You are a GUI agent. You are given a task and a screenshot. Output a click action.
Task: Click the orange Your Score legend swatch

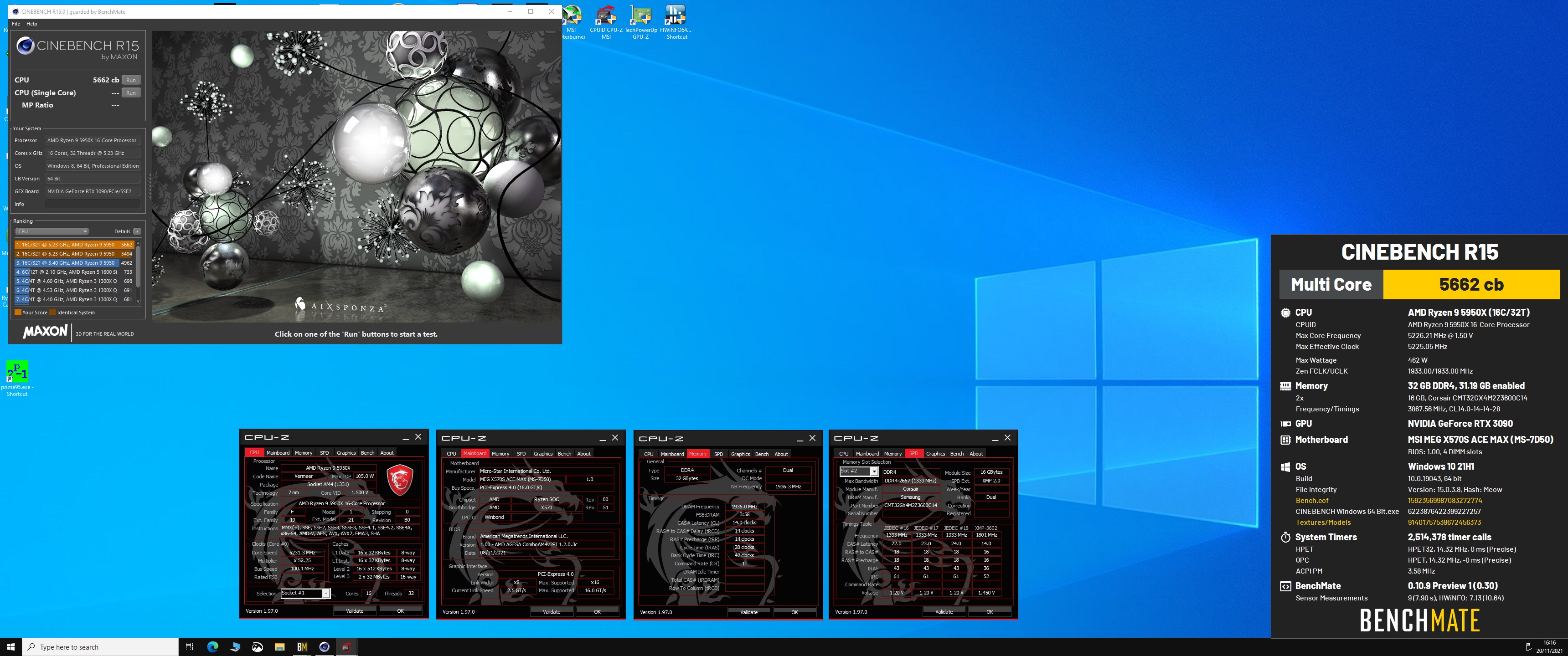tap(18, 313)
